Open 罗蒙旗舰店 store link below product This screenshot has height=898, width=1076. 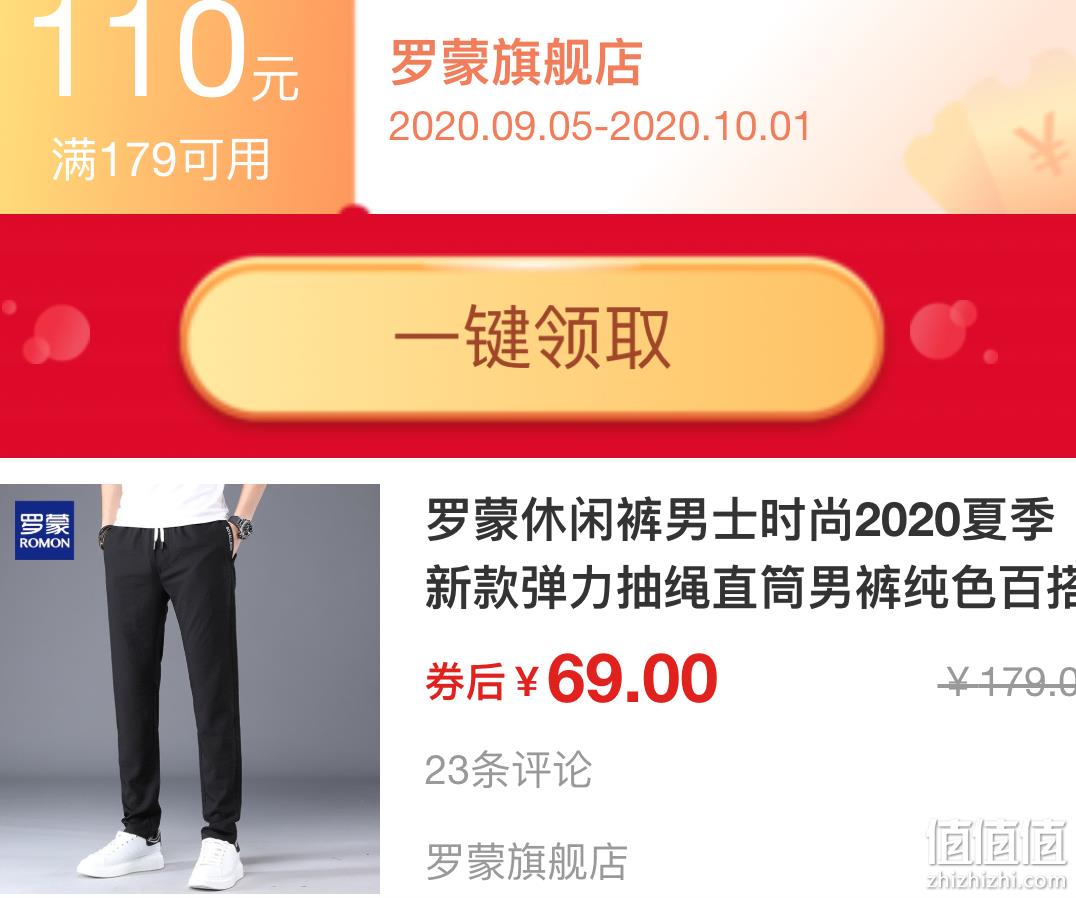(x=526, y=861)
